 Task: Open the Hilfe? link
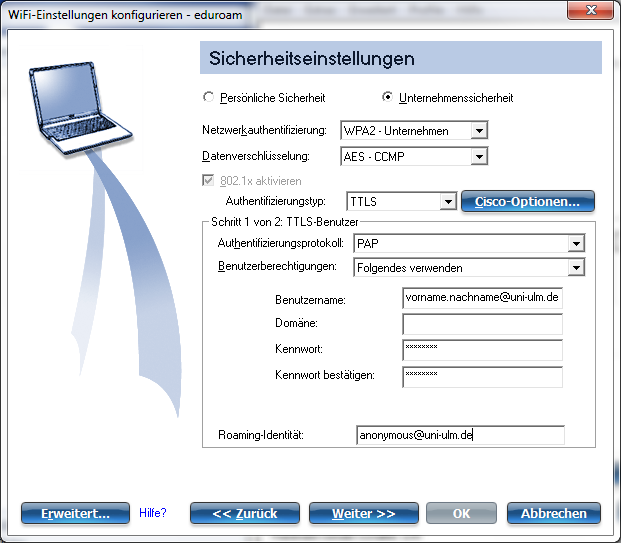click(152, 513)
